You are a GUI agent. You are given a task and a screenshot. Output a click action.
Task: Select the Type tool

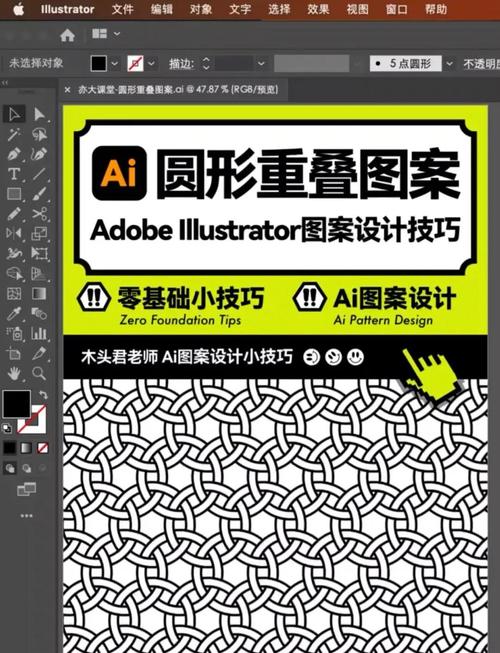14,174
